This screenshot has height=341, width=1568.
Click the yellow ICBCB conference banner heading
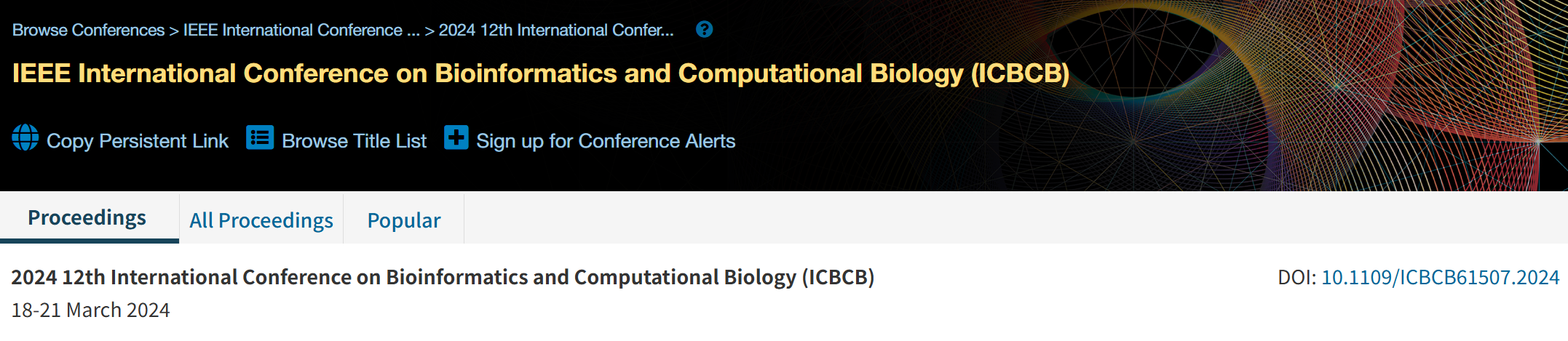click(540, 74)
